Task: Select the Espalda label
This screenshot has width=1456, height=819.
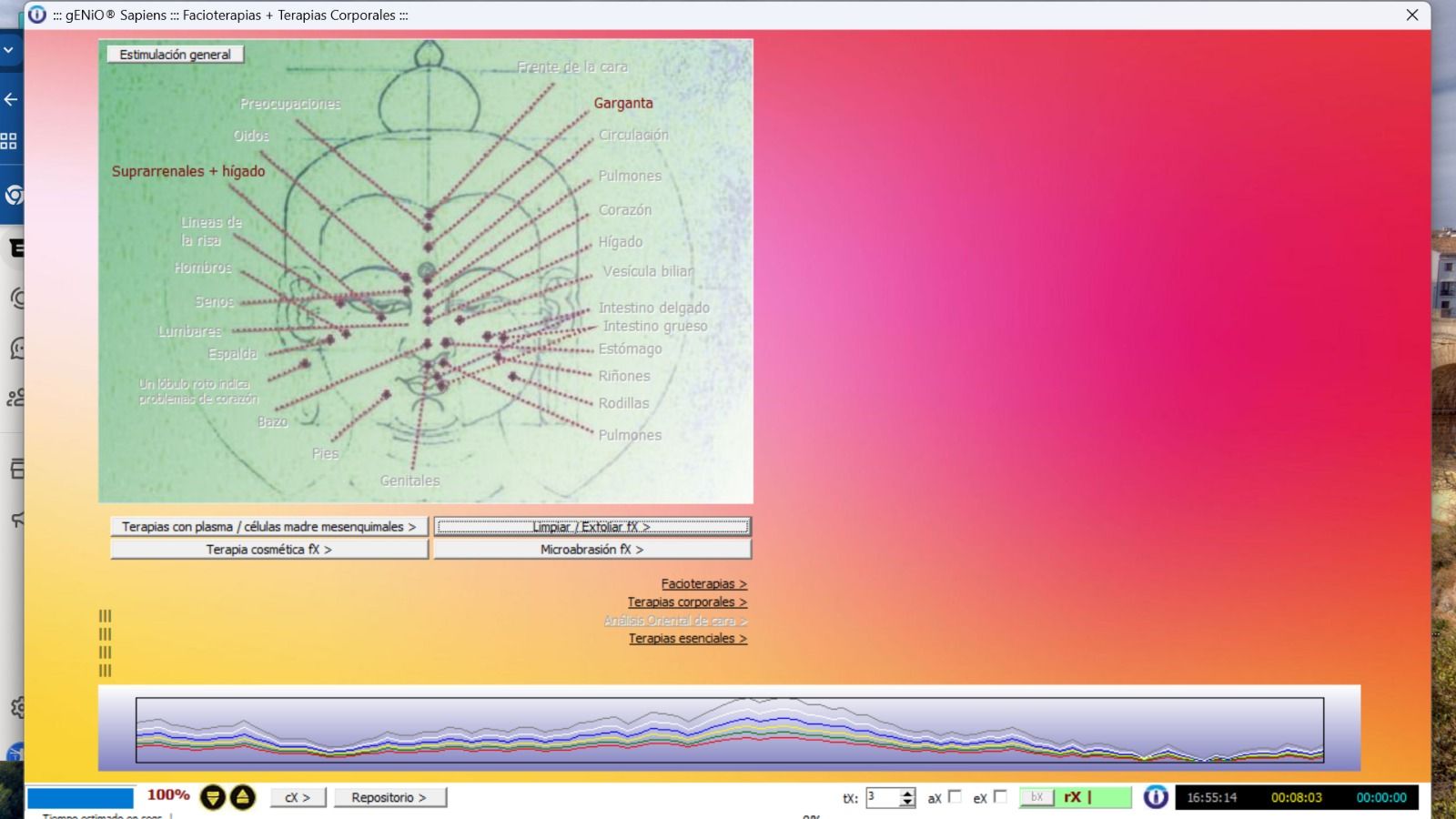Action: tap(233, 354)
